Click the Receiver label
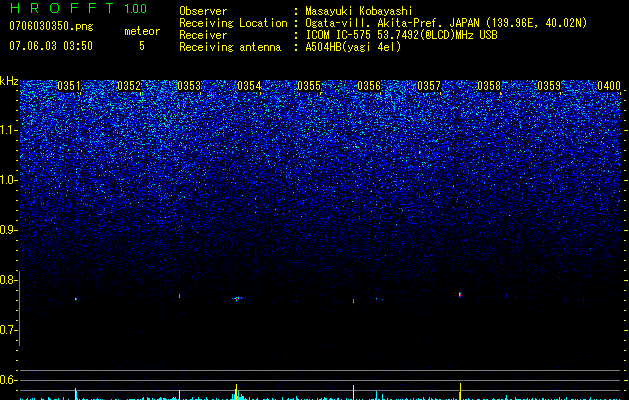 203,35
